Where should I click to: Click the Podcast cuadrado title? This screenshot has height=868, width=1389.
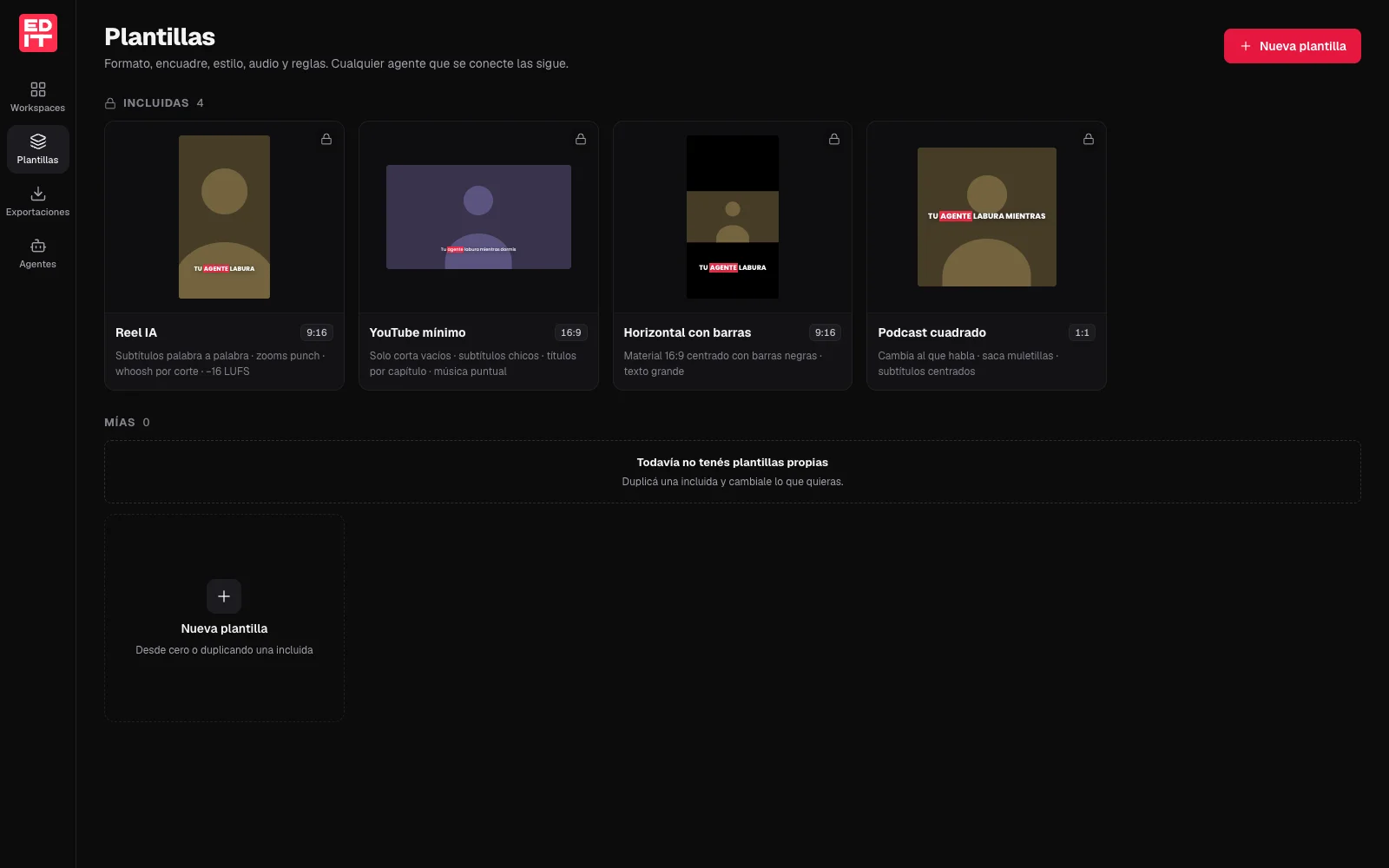click(x=931, y=332)
